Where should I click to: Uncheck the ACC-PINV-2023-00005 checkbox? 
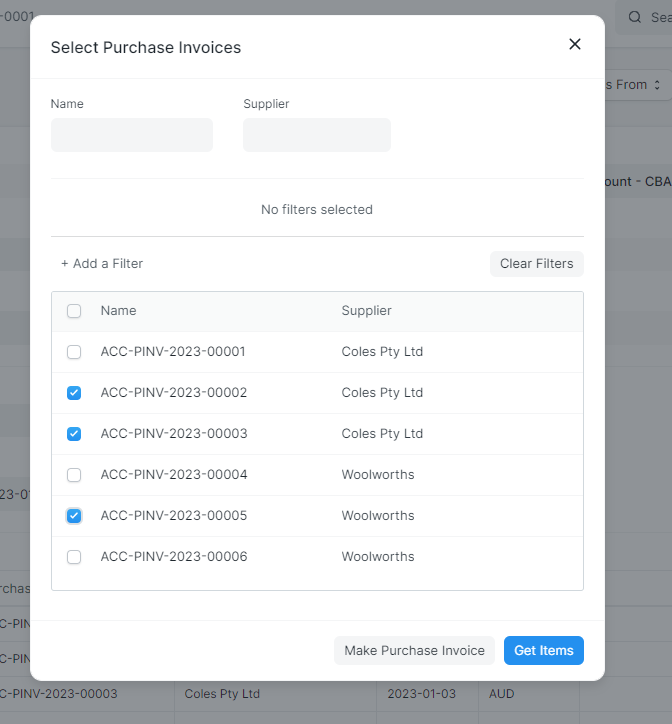74,516
